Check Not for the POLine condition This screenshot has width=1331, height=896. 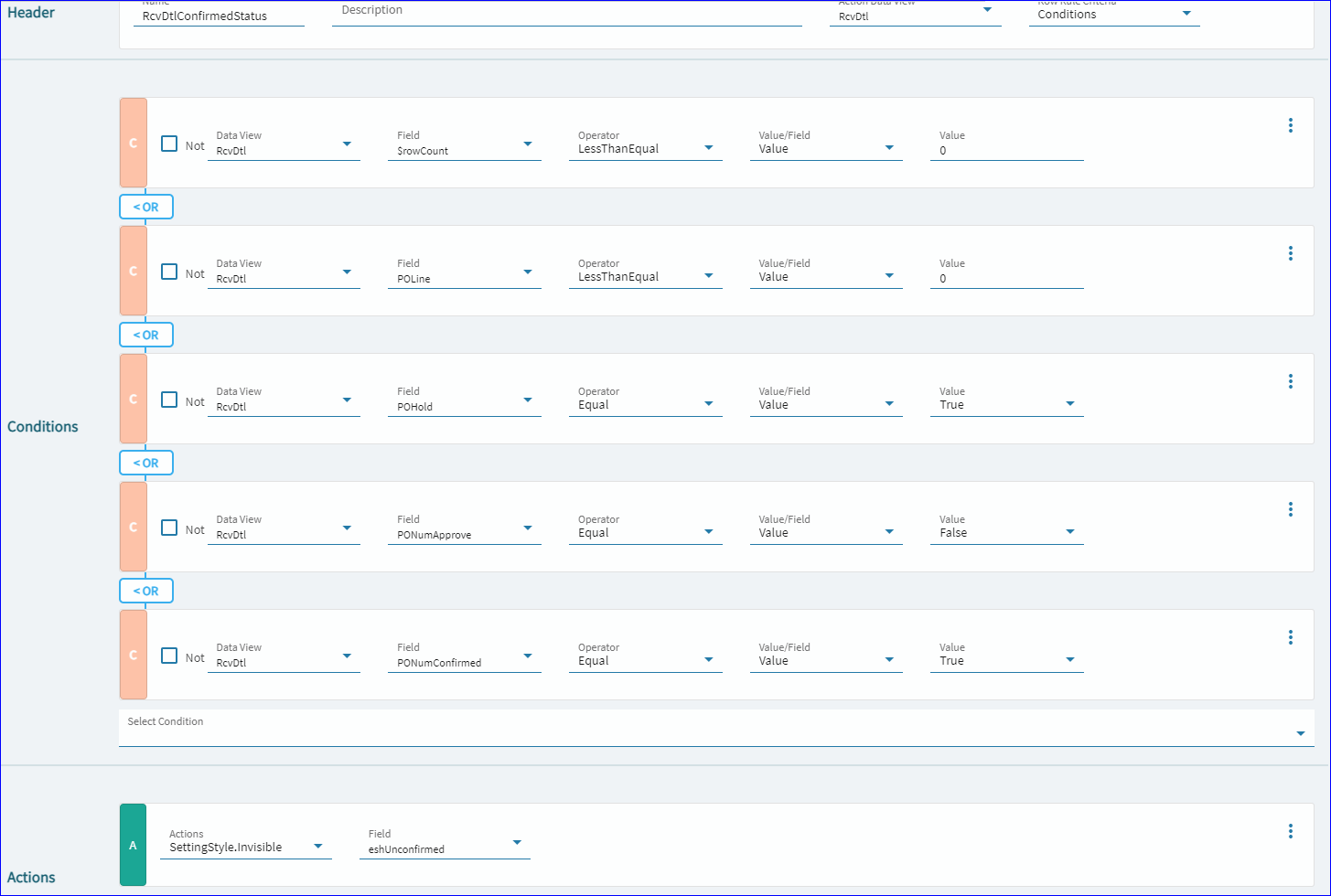click(169, 272)
